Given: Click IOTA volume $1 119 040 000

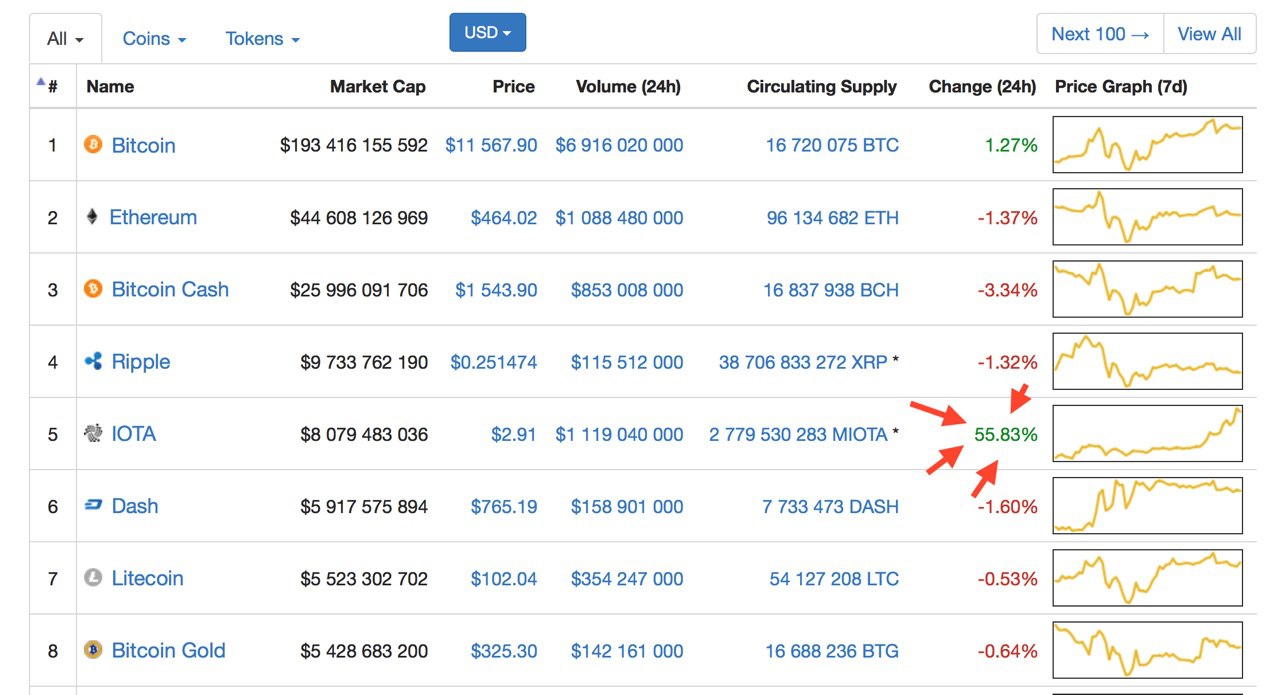Looking at the screenshot, I should coord(619,434).
